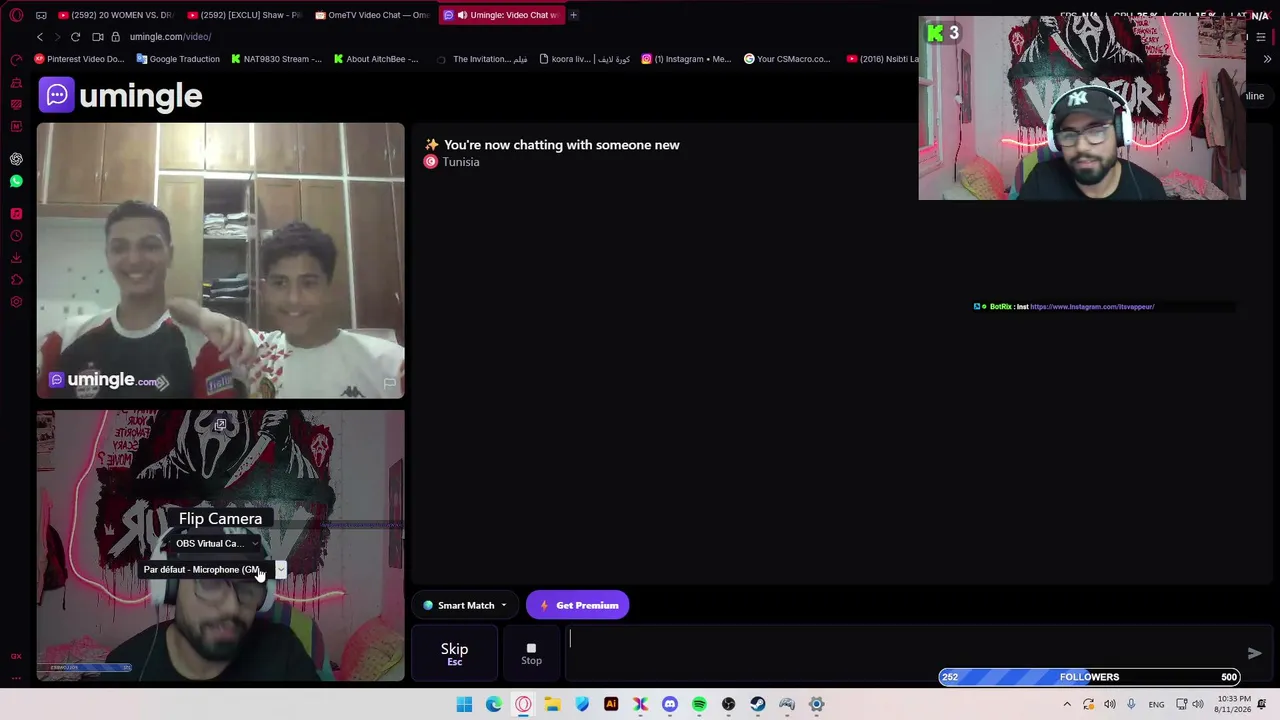Open the NAT9830 Stream bookmark
1280x720 pixels.
coord(276,59)
